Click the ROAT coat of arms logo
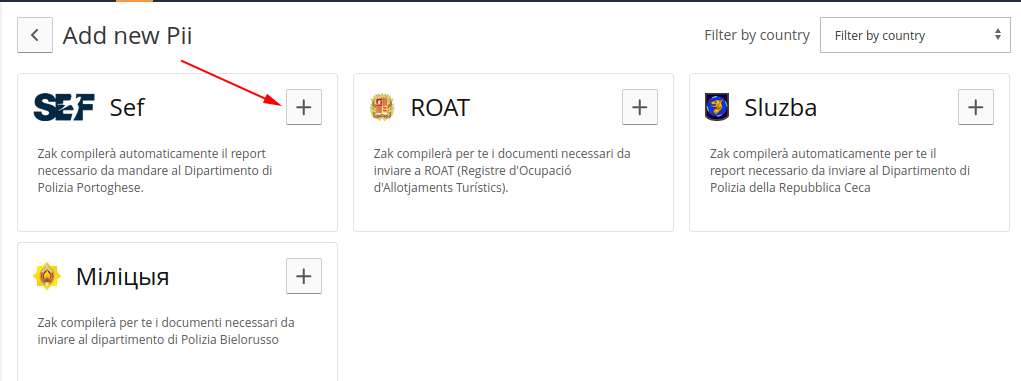1021x381 pixels. click(x=382, y=107)
